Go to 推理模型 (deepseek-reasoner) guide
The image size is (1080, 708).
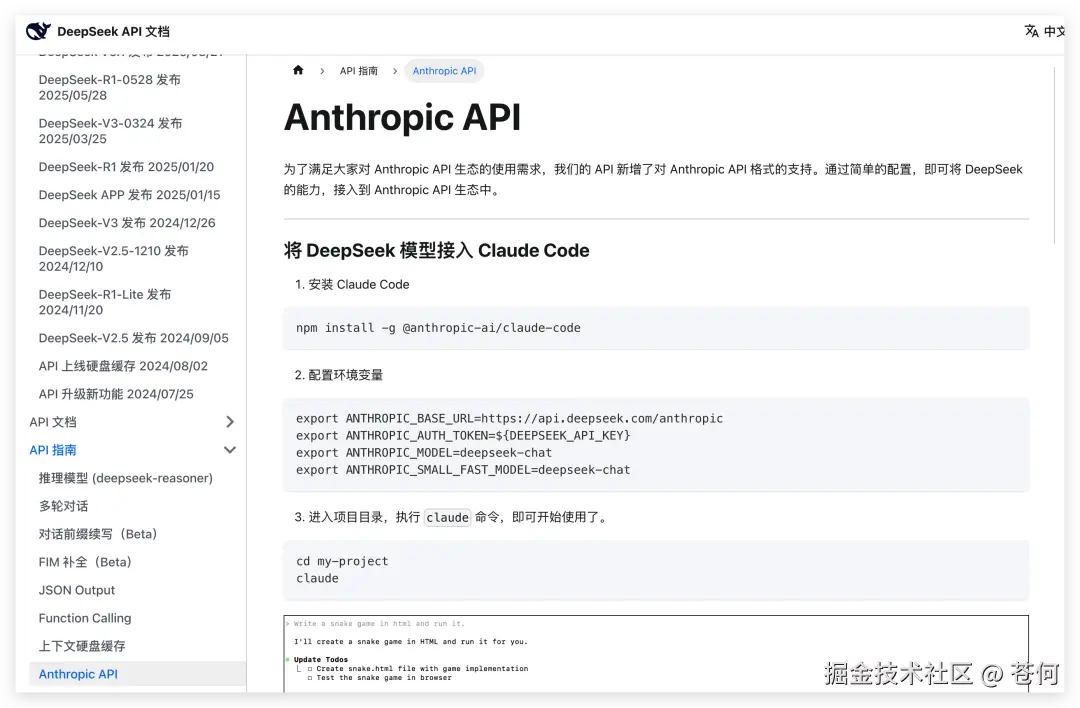coord(125,478)
